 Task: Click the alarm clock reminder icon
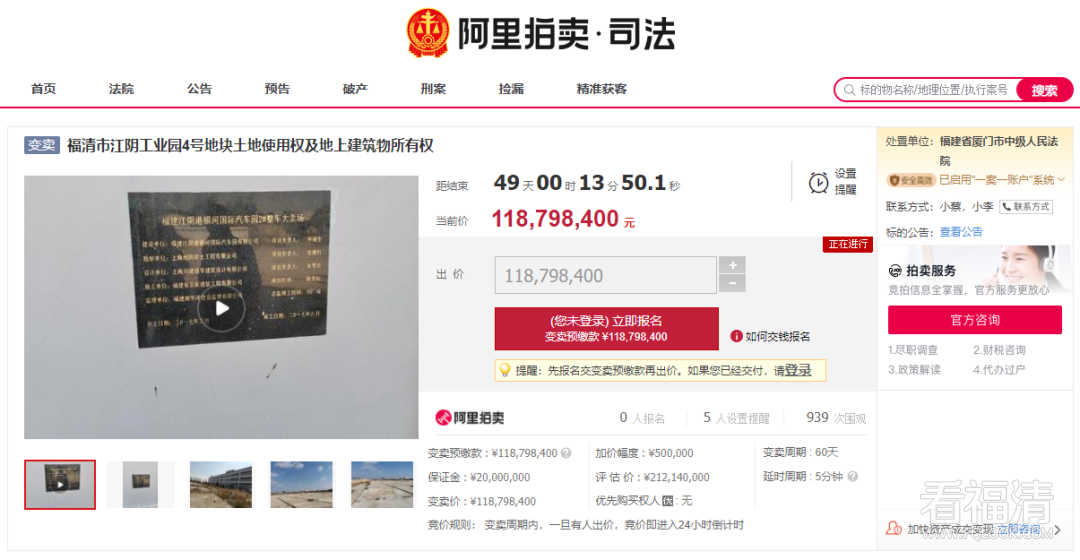pos(818,183)
